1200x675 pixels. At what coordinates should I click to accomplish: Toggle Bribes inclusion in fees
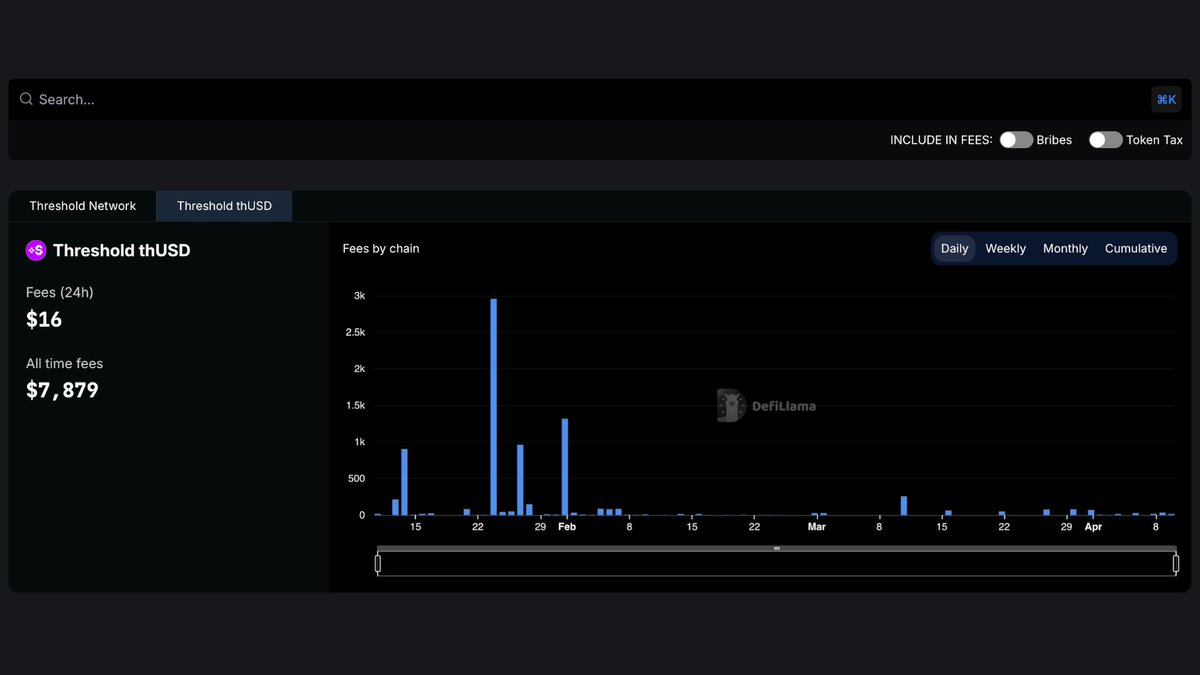tap(1016, 140)
